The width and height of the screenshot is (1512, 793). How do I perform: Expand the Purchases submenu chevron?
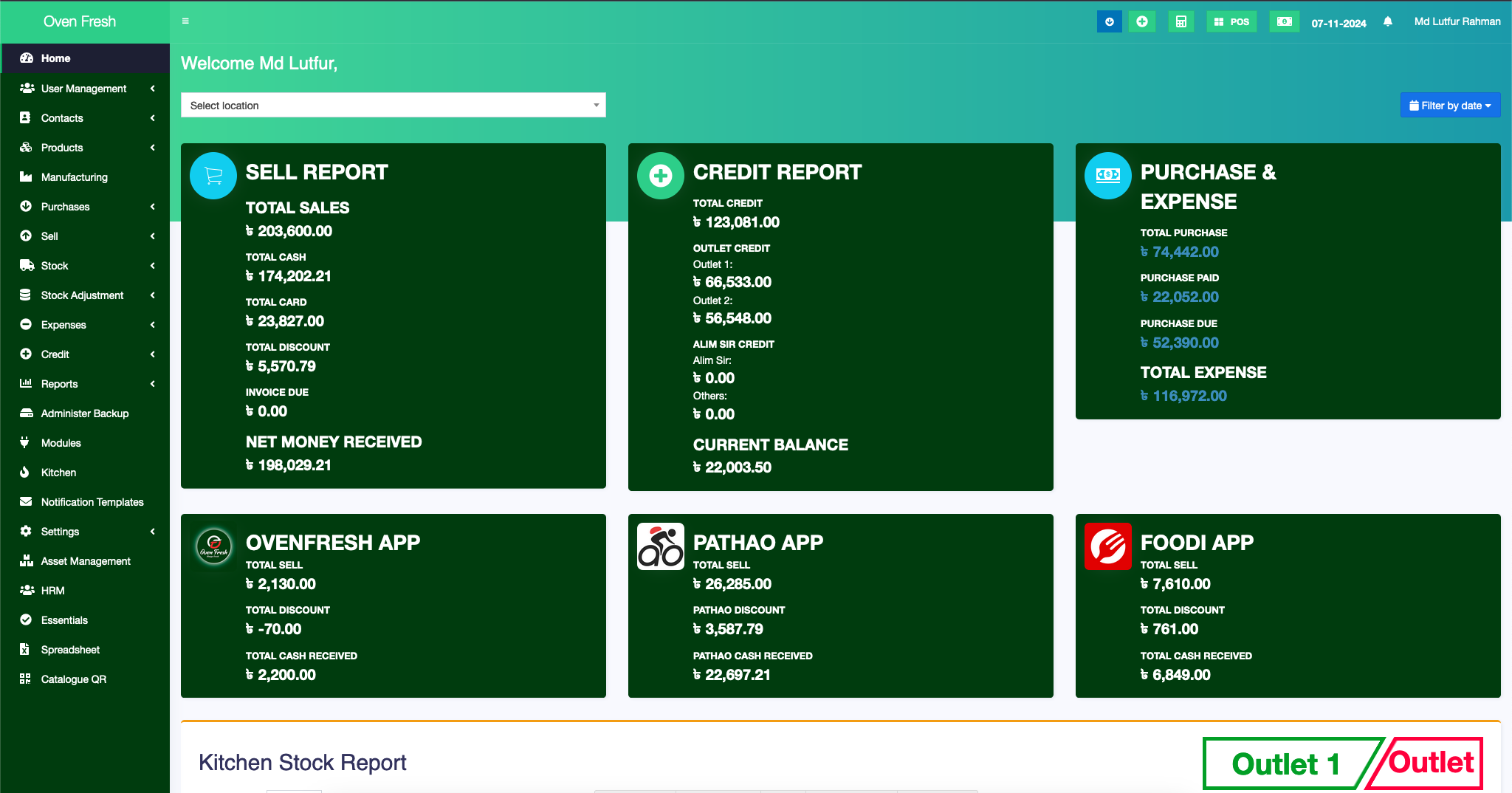click(x=153, y=207)
